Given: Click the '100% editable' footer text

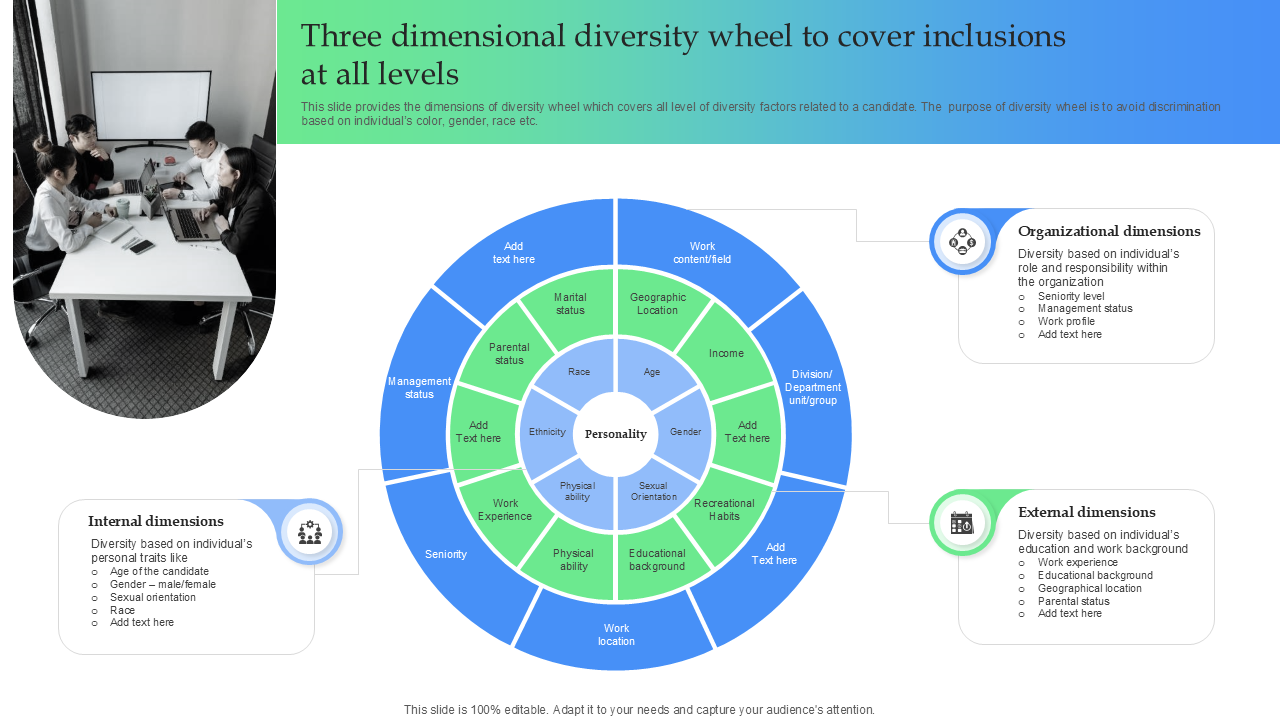Looking at the screenshot, I should coord(639,710).
